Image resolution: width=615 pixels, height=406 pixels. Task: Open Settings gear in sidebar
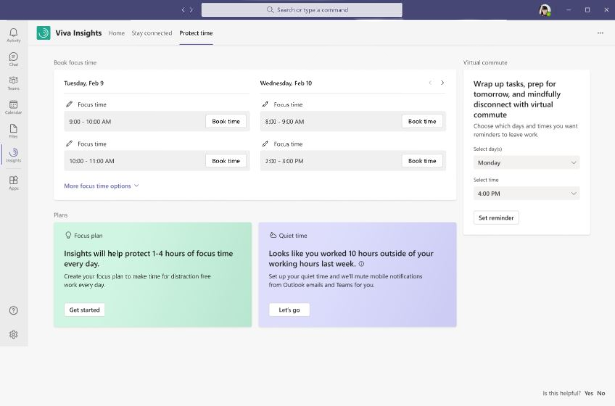(x=13, y=335)
